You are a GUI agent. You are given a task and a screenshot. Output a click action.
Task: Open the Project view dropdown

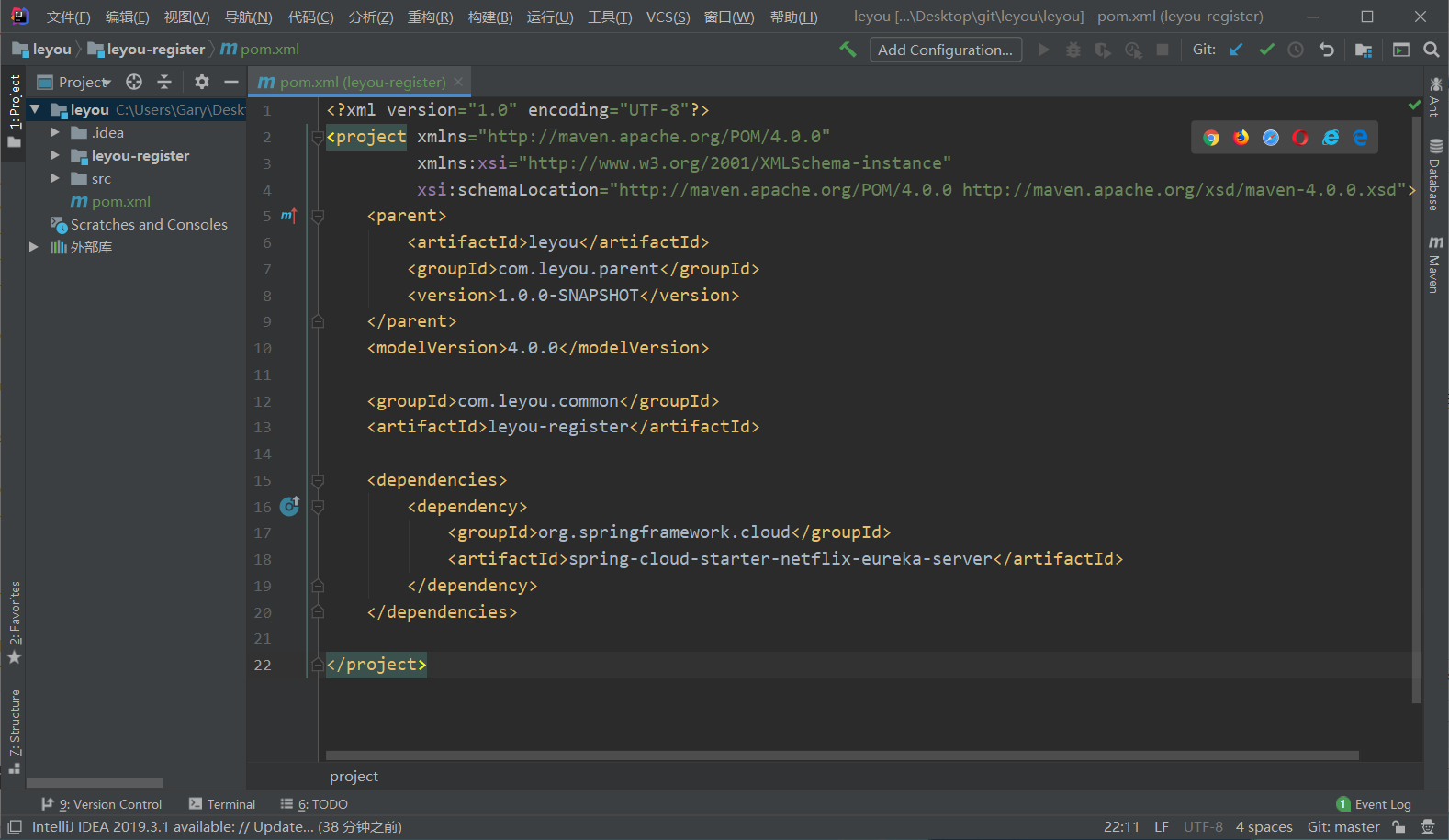(73, 82)
